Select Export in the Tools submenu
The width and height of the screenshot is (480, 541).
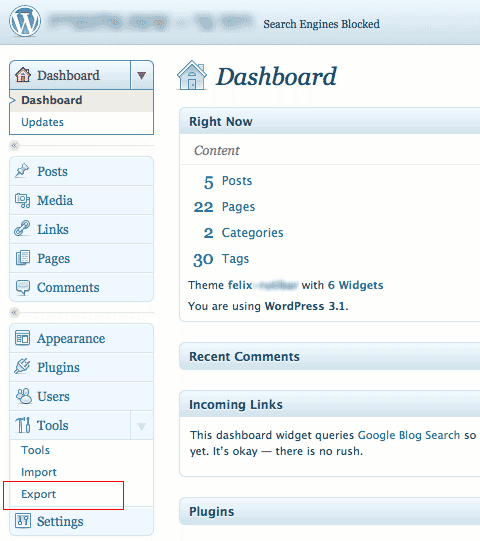pos(38,494)
